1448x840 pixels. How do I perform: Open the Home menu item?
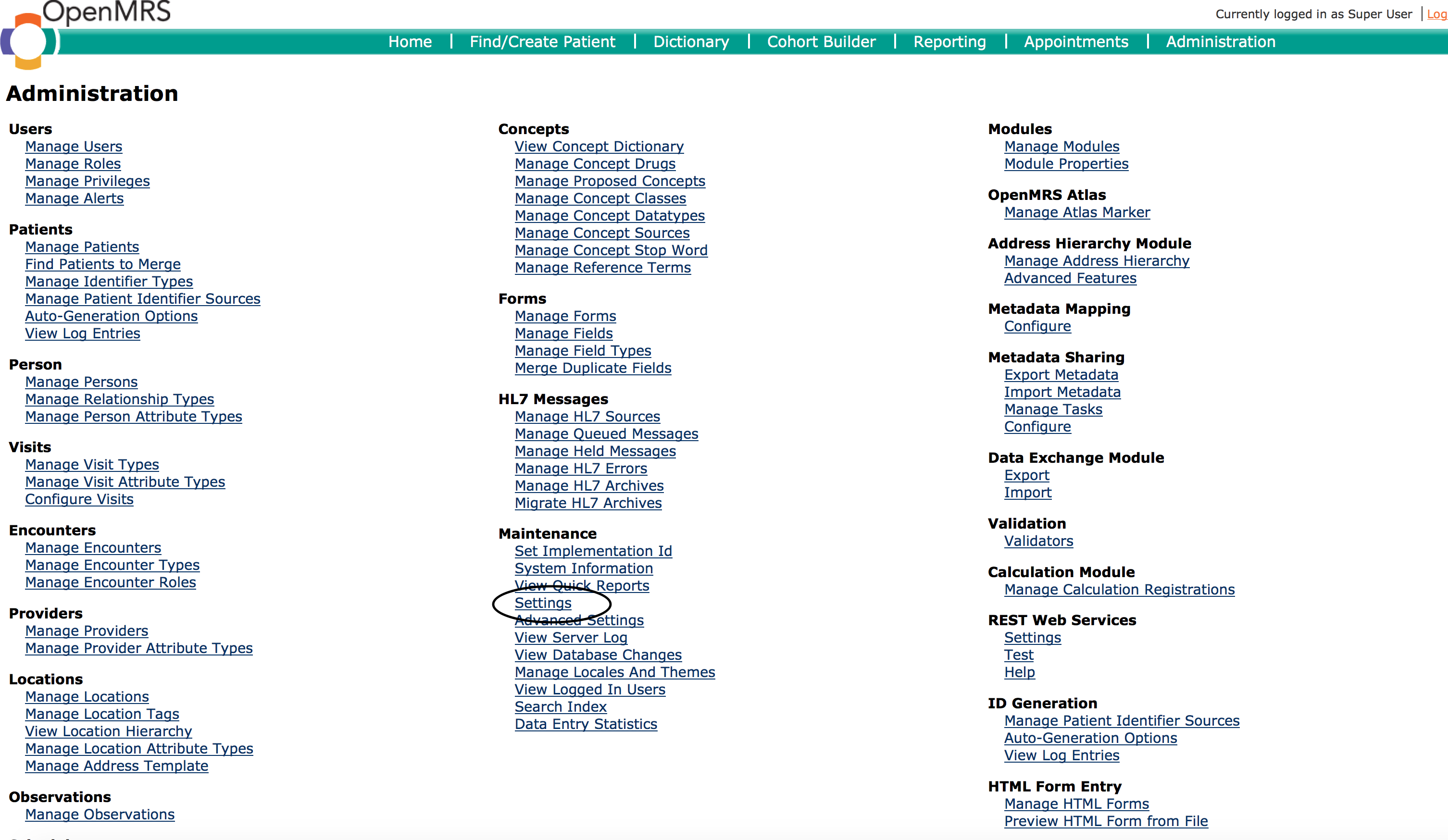coord(410,42)
